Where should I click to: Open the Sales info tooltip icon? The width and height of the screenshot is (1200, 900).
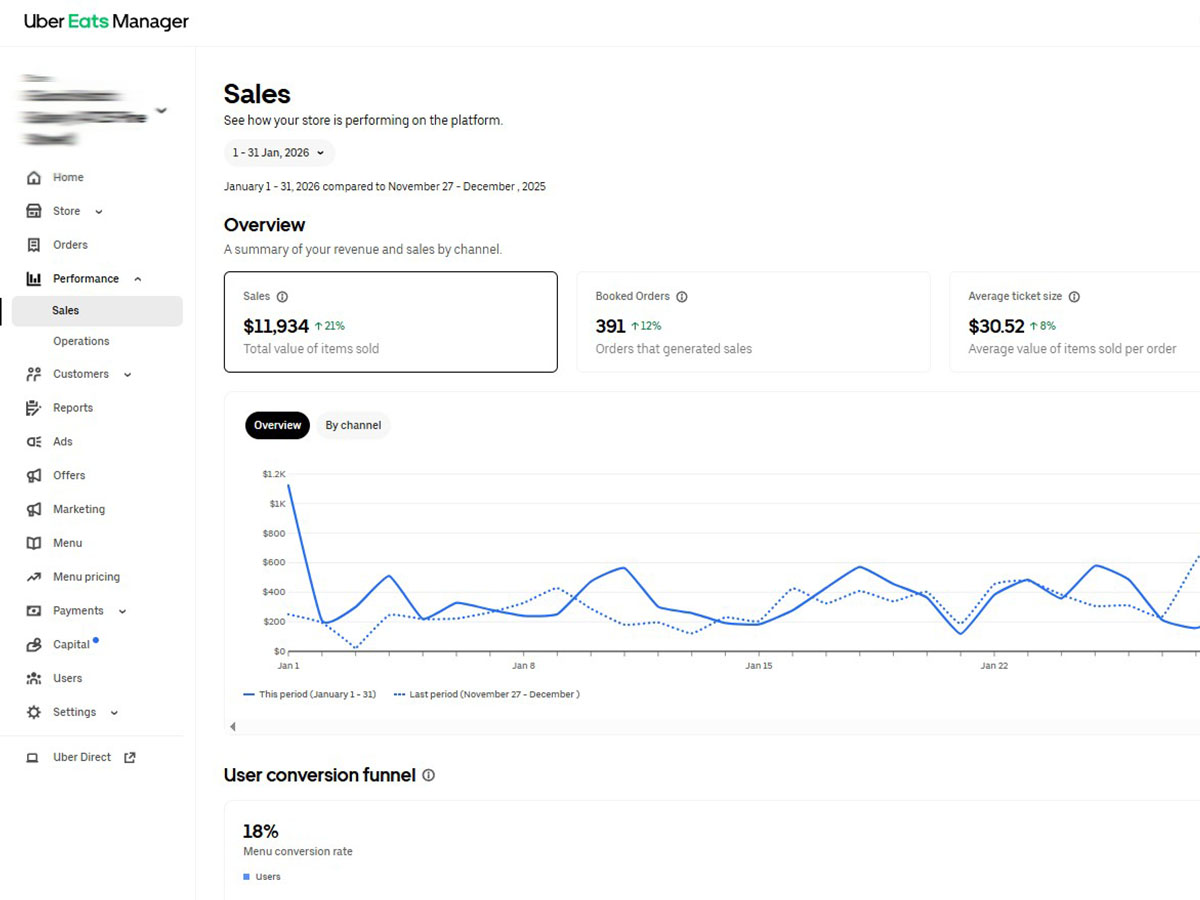tap(282, 296)
